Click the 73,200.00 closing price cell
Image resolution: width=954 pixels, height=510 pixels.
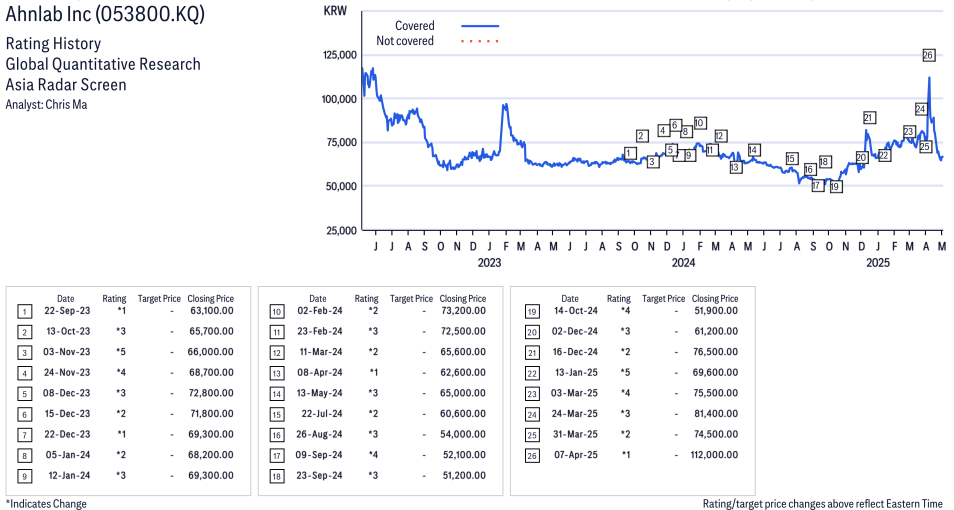(x=463, y=311)
